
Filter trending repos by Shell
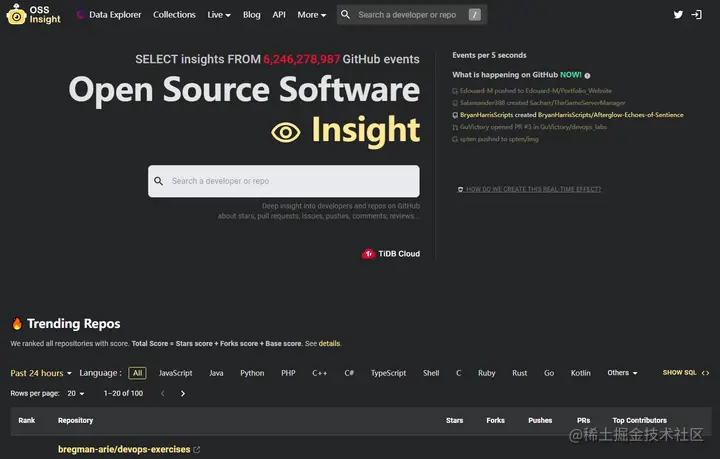coord(431,373)
